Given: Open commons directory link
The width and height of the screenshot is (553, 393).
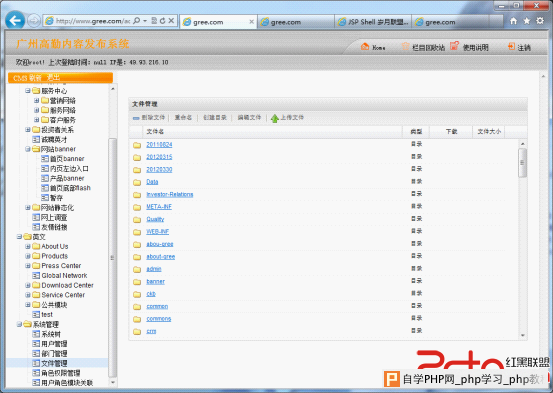Looking at the screenshot, I should [x=159, y=319].
